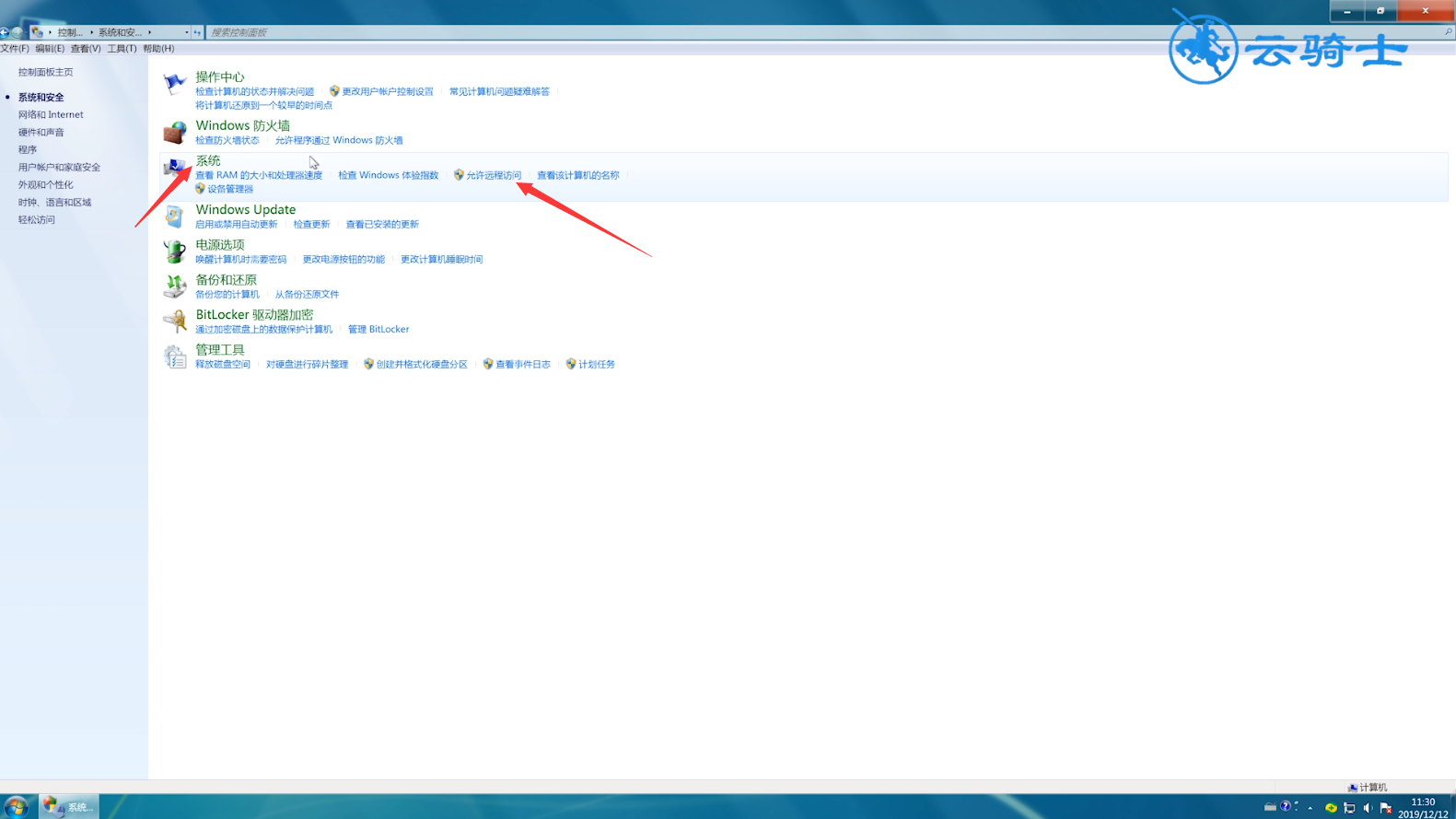Open the 工具(T) menu
This screenshot has height=819, width=1456.
point(122,49)
